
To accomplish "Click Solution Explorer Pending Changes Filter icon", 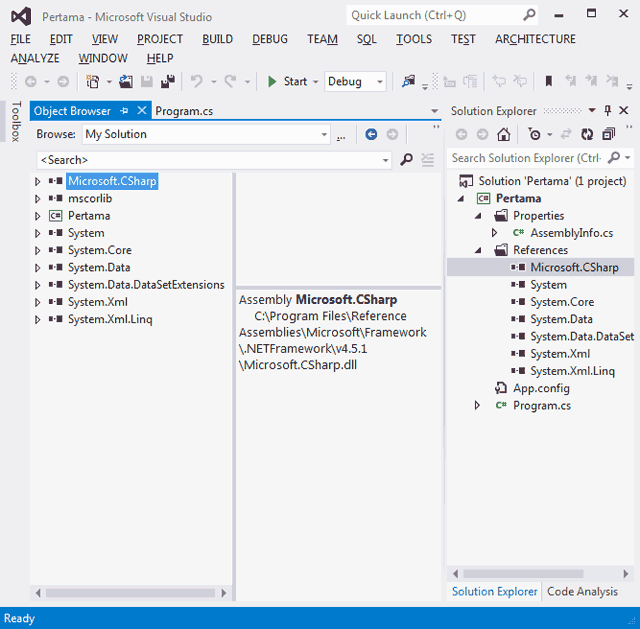I will [534, 134].
